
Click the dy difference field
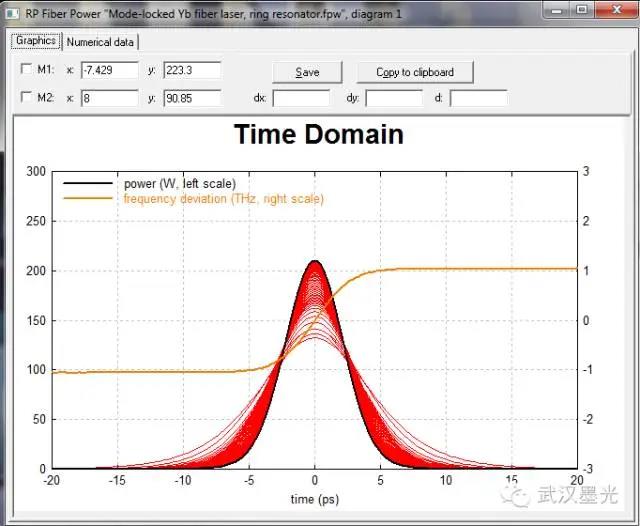(394, 98)
